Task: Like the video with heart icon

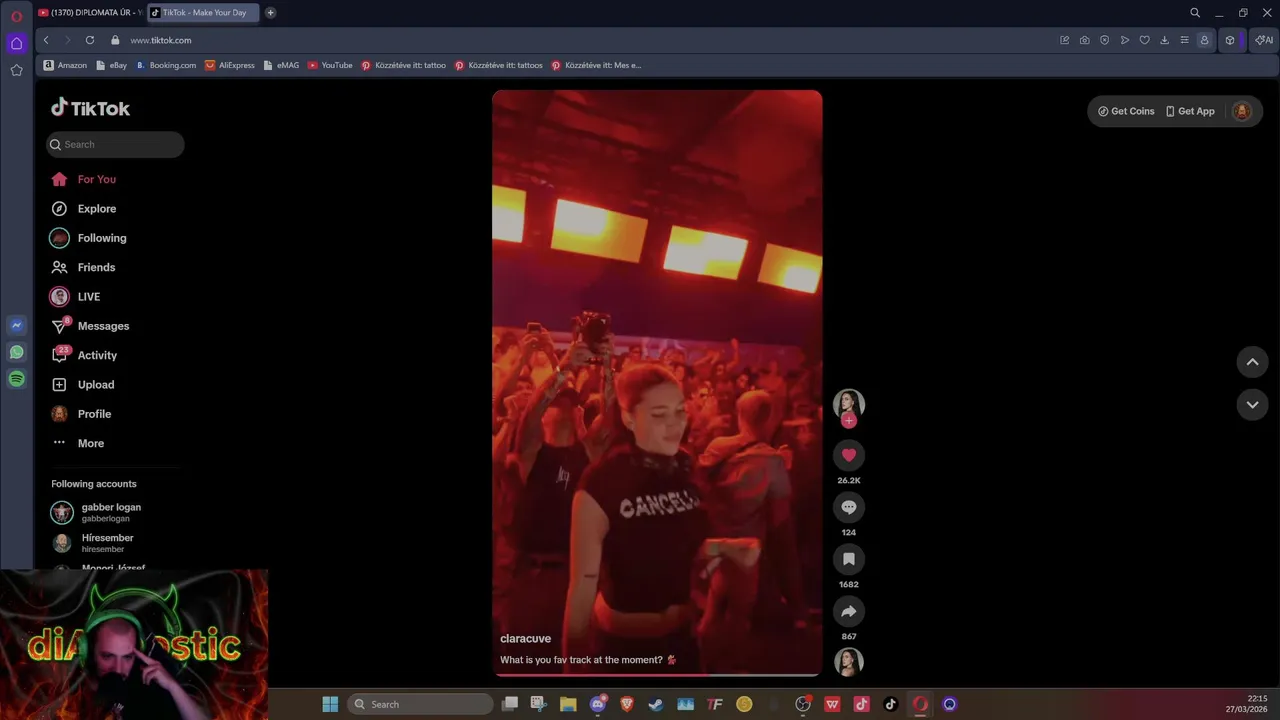Action: point(849,455)
